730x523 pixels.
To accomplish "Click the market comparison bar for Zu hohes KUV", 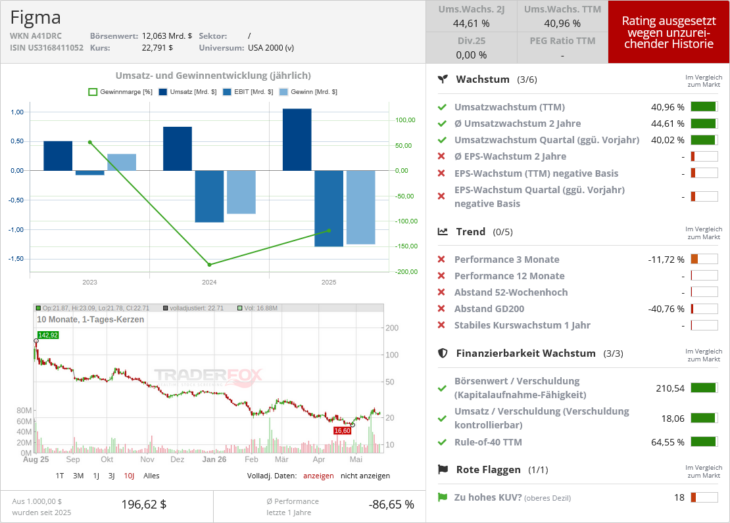I will [704, 497].
